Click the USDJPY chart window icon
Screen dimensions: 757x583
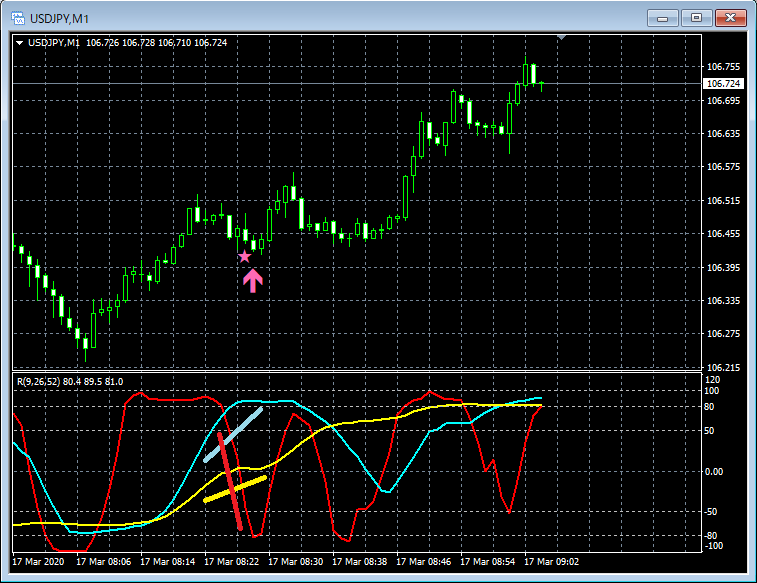[18, 18]
